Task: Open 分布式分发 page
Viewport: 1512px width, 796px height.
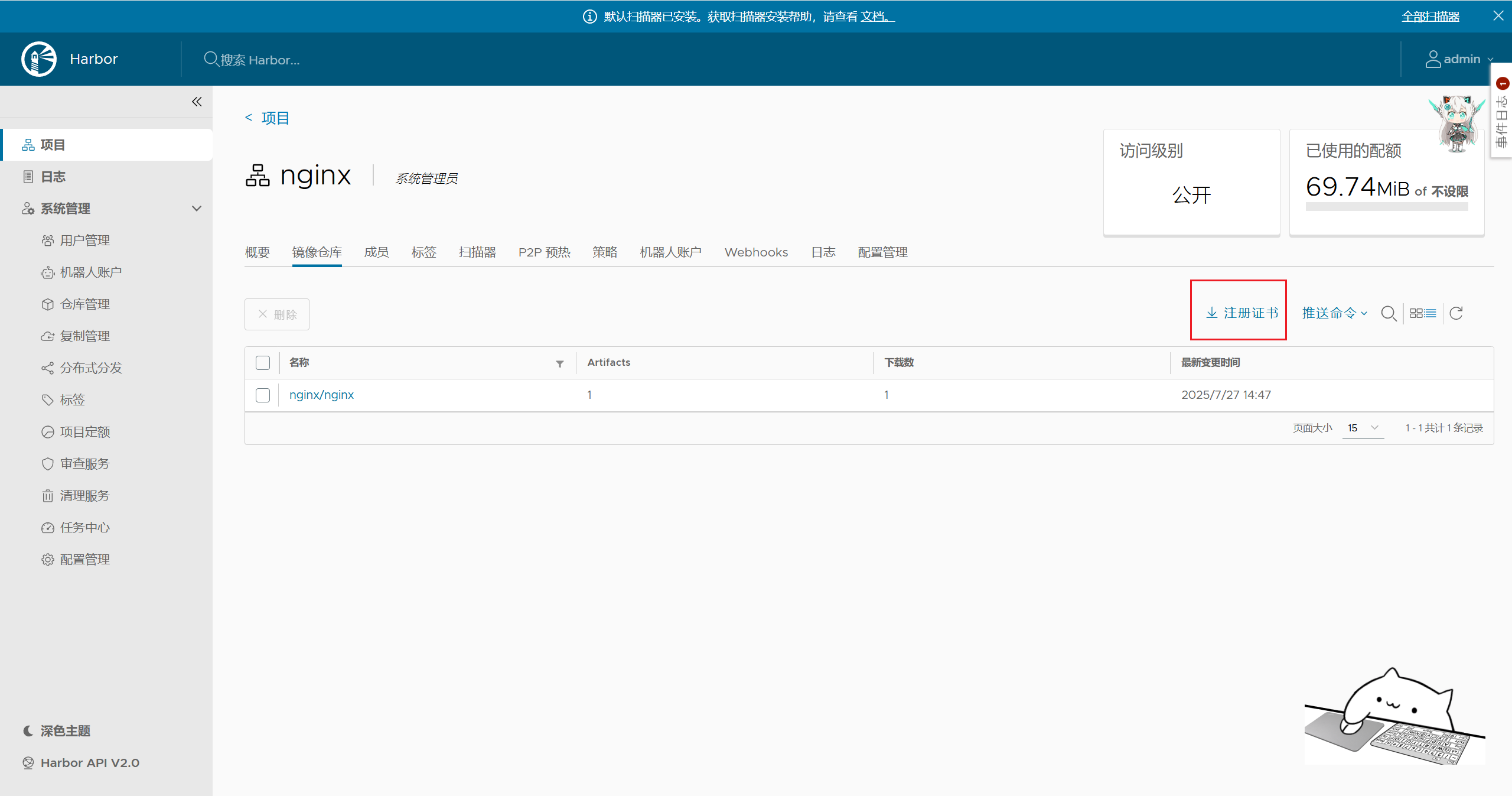Action: coord(91,368)
